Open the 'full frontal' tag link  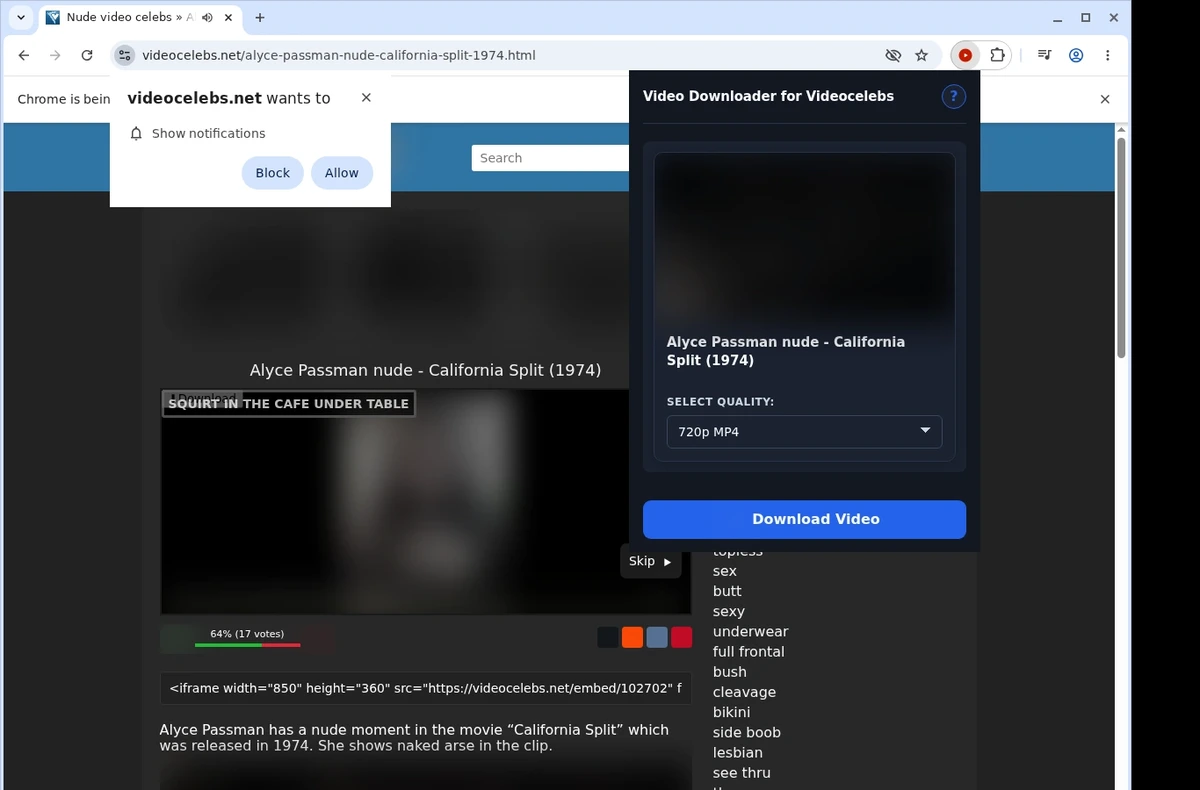click(x=748, y=651)
